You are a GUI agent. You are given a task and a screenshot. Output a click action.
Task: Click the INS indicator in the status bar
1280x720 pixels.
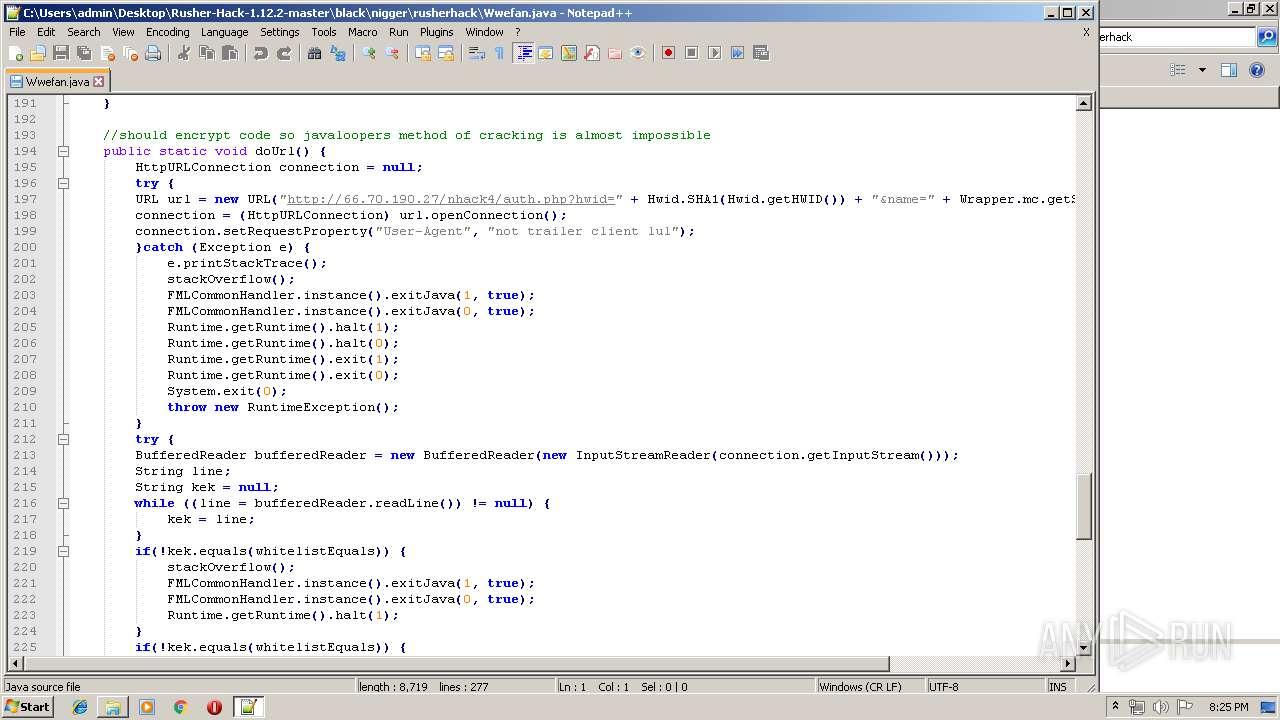point(1057,687)
